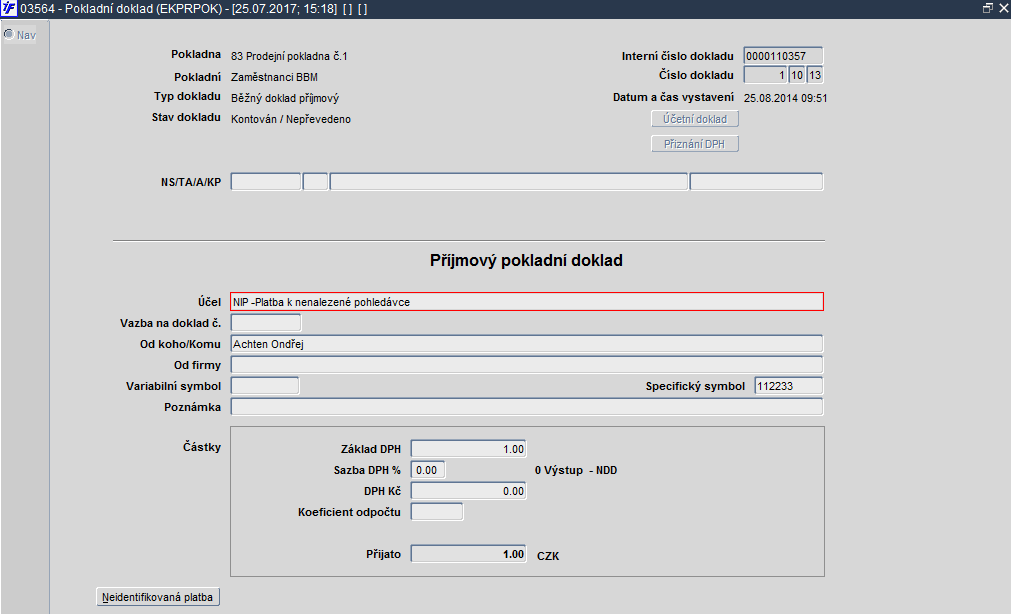Click the Účel field with NIP text
This screenshot has width=1011, height=614.
click(527, 302)
